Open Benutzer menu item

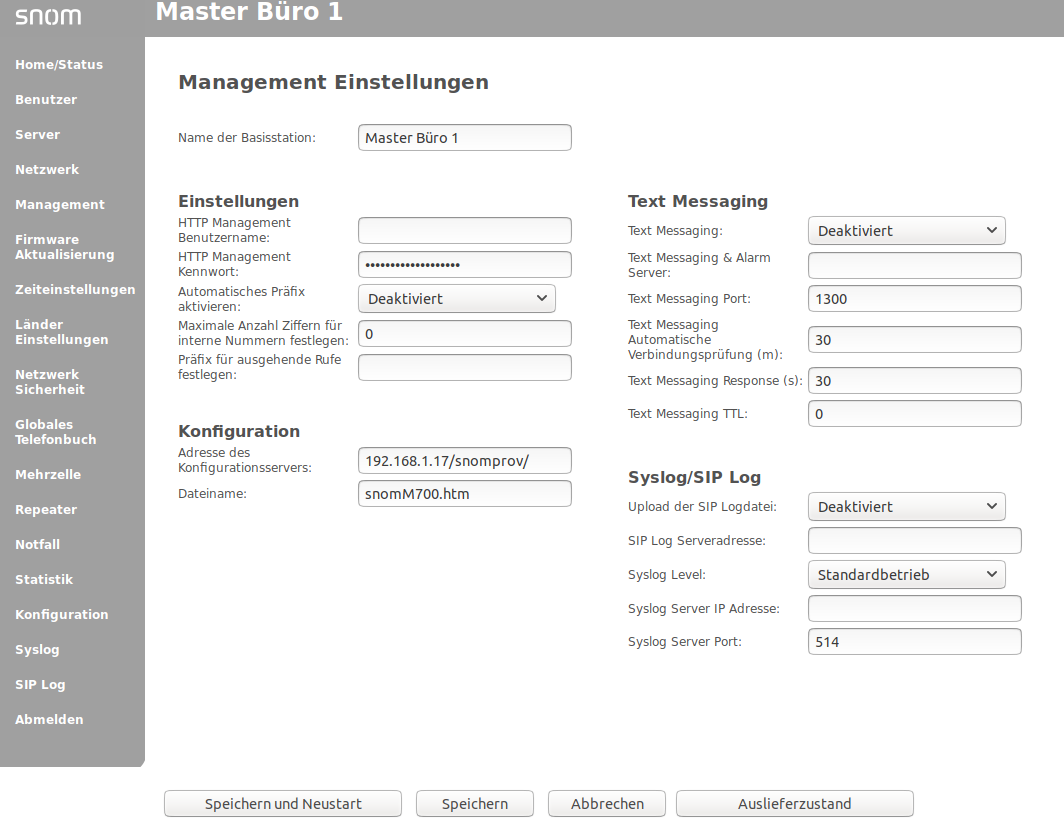click(46, 100)
